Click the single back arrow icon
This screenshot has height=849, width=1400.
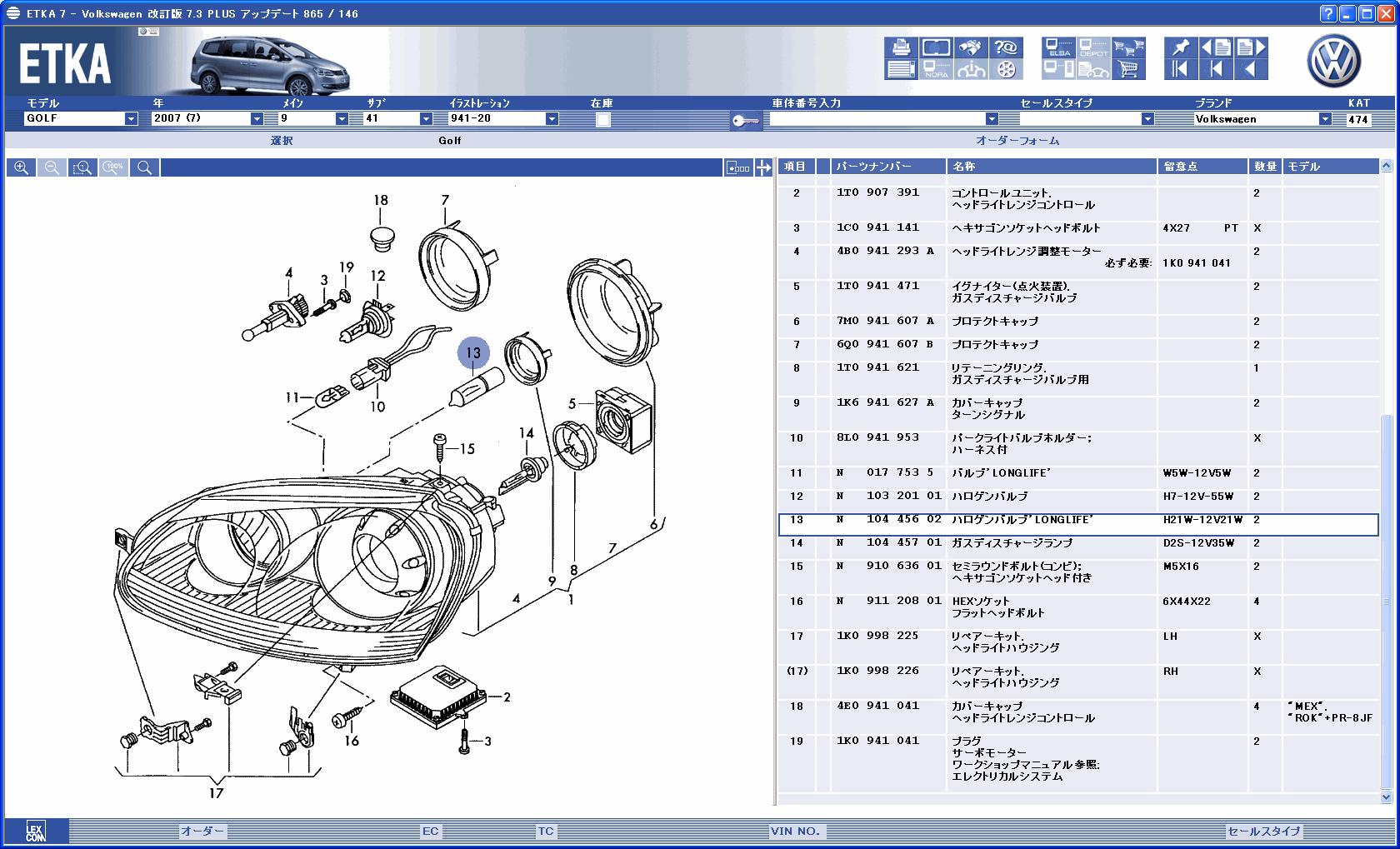coord(1252,69)
